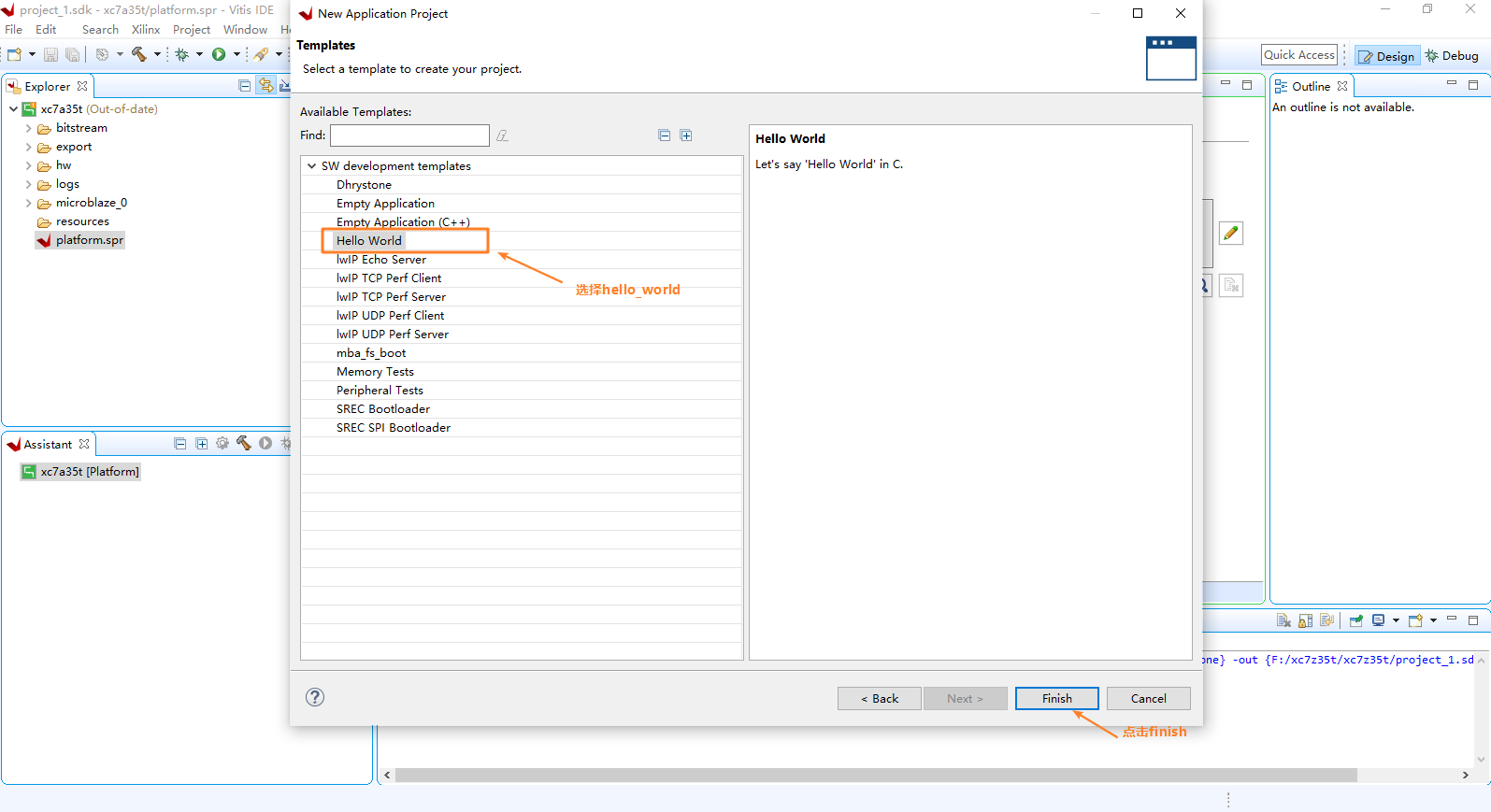Click the Build hammer icon in main toolbar
Image resolution: width=1491 pixels, height=812 pixels.
139,54
